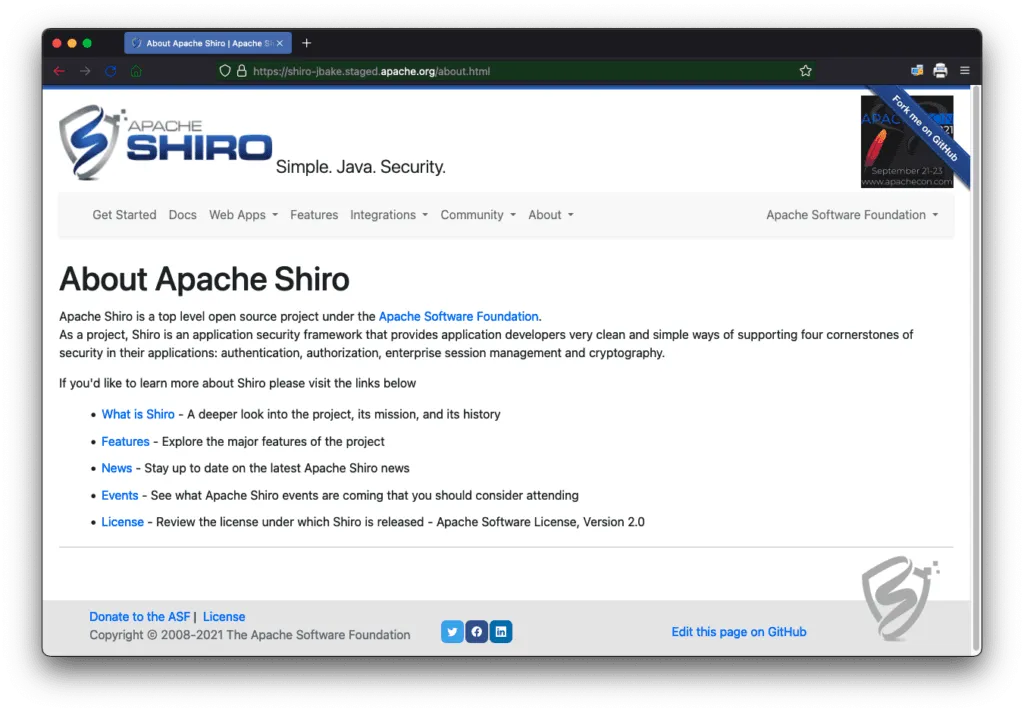1024x712 pixels.
Task: Expand the Web Apps dropdown menu
Action: tap(243, 215)
